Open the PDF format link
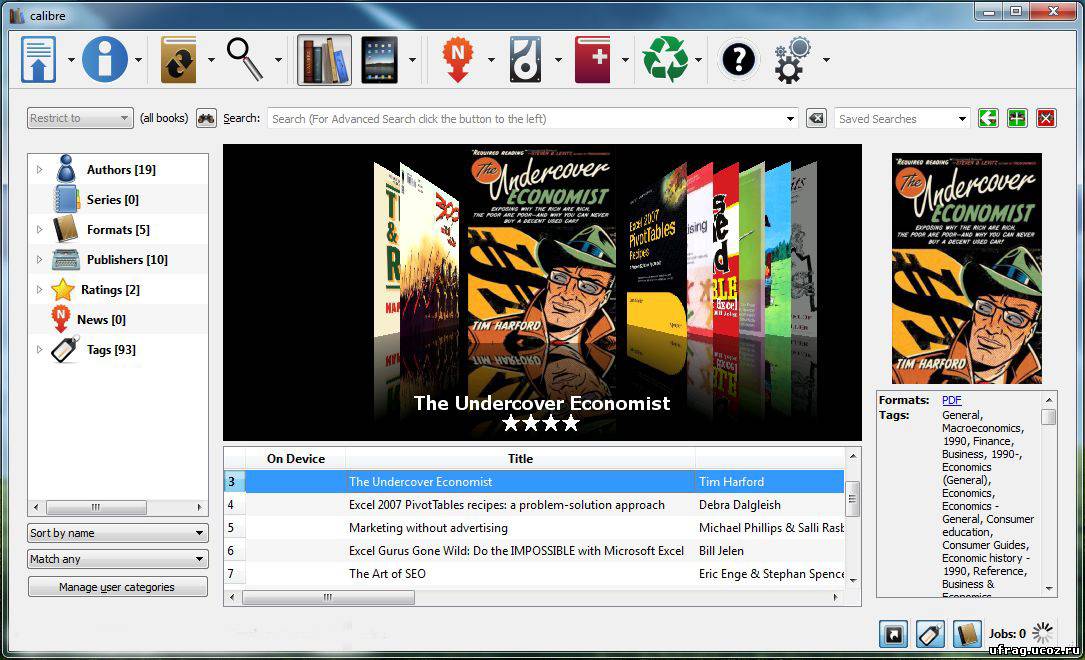 tap(951, 400)
